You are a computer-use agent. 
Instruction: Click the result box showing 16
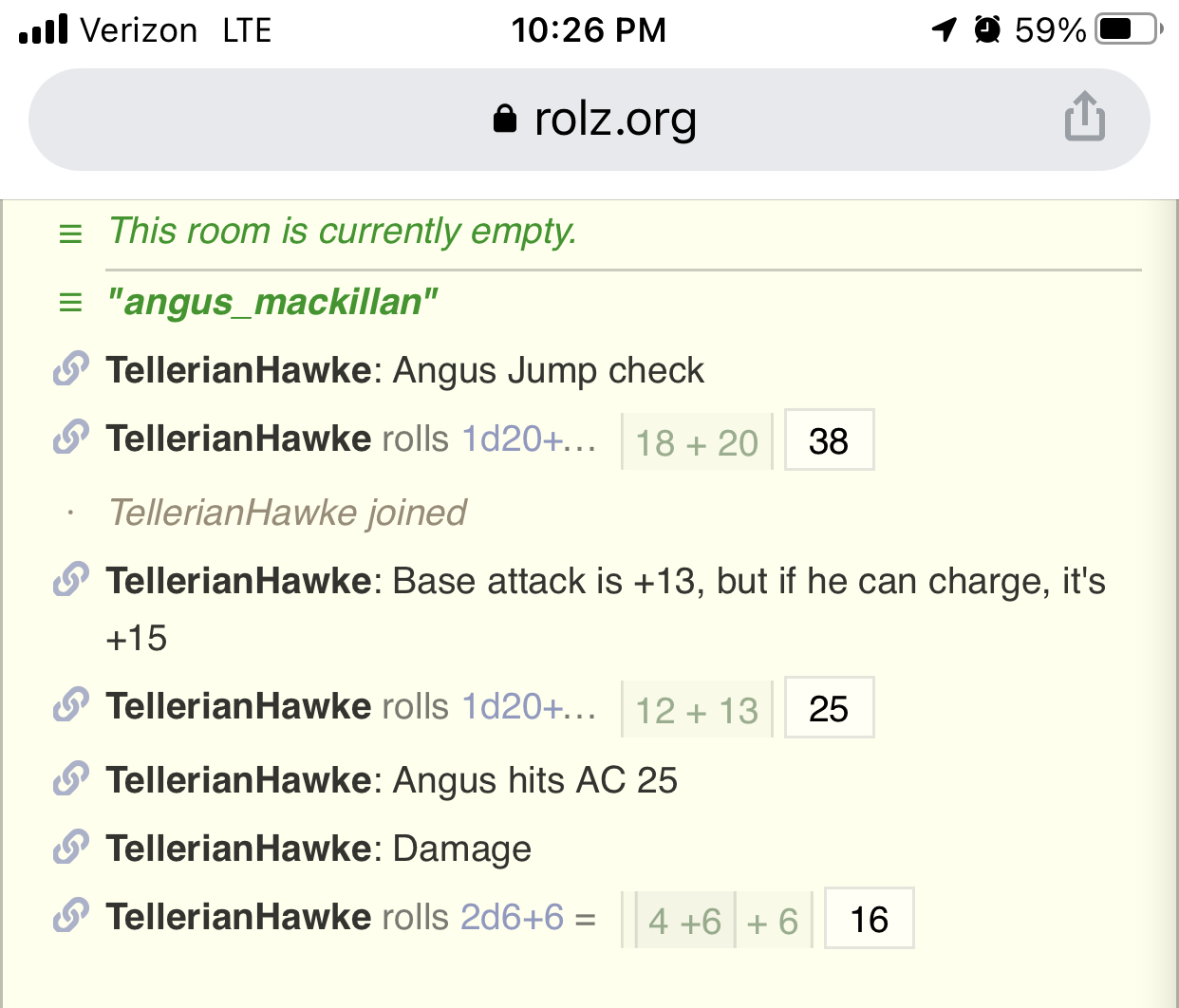pyautogui.click(x=869, y=919)
